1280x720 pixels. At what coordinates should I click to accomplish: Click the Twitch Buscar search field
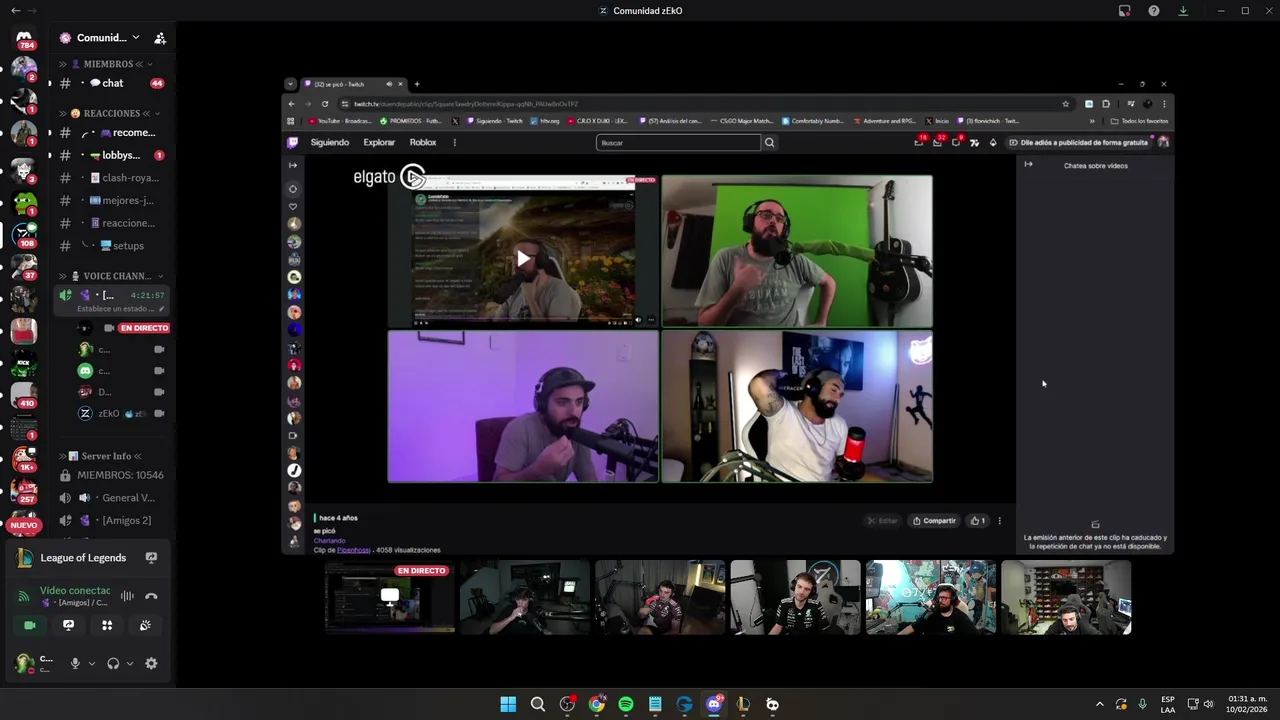pyautogui.click(x=678, y=143)
